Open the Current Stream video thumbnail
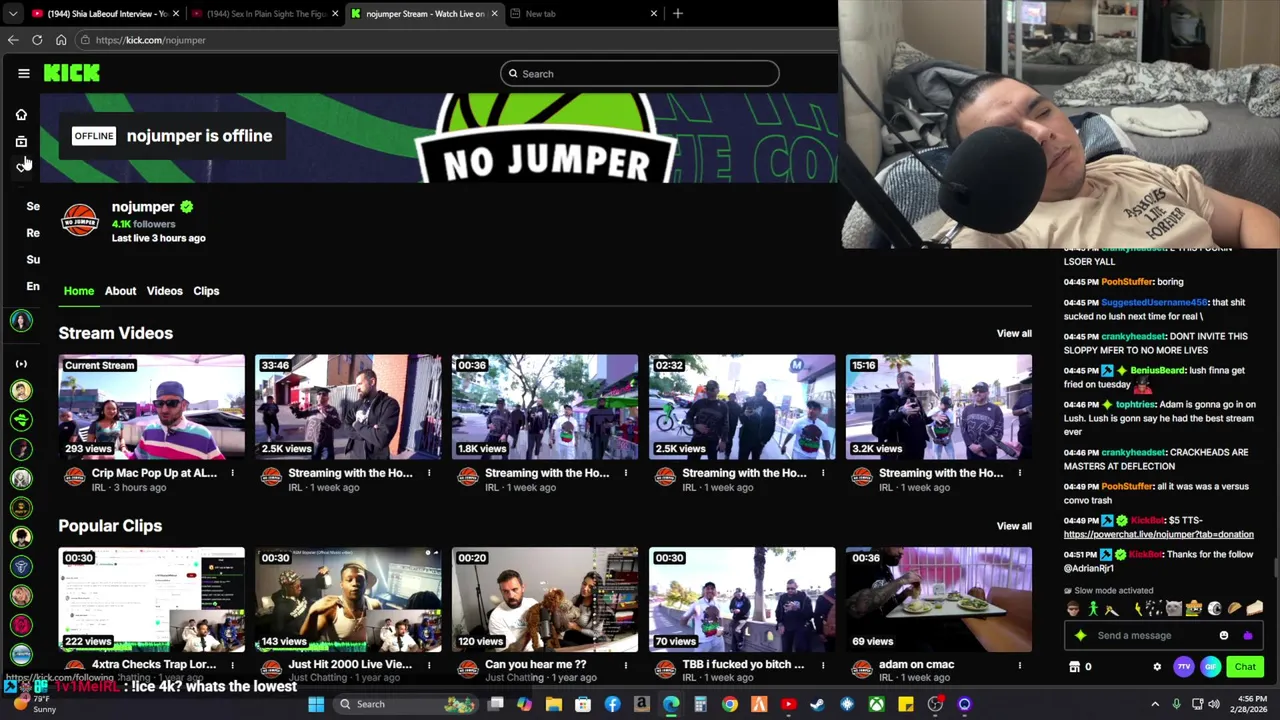 151,407
